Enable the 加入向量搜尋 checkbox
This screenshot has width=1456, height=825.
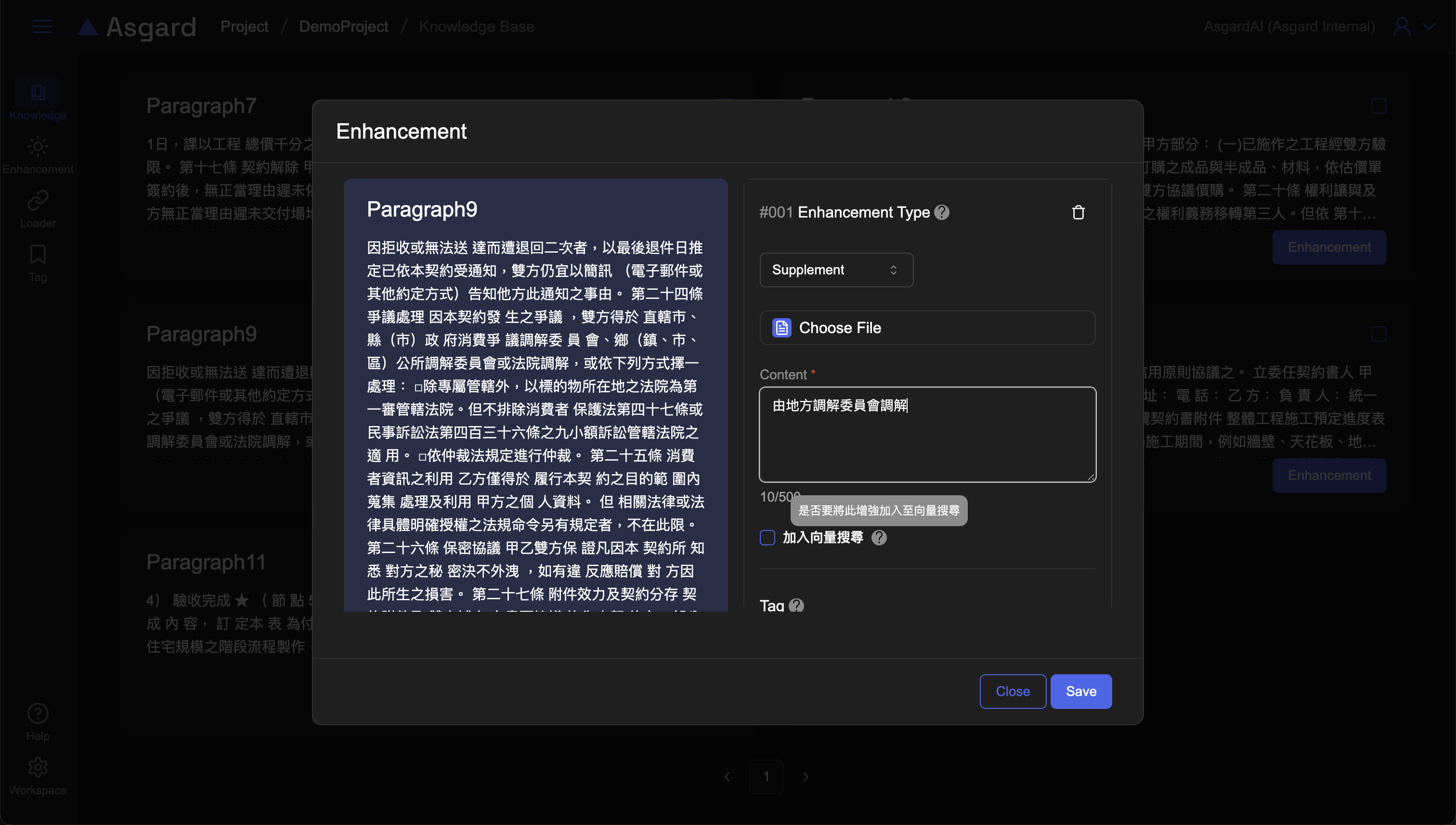click(x=767, y=537)
